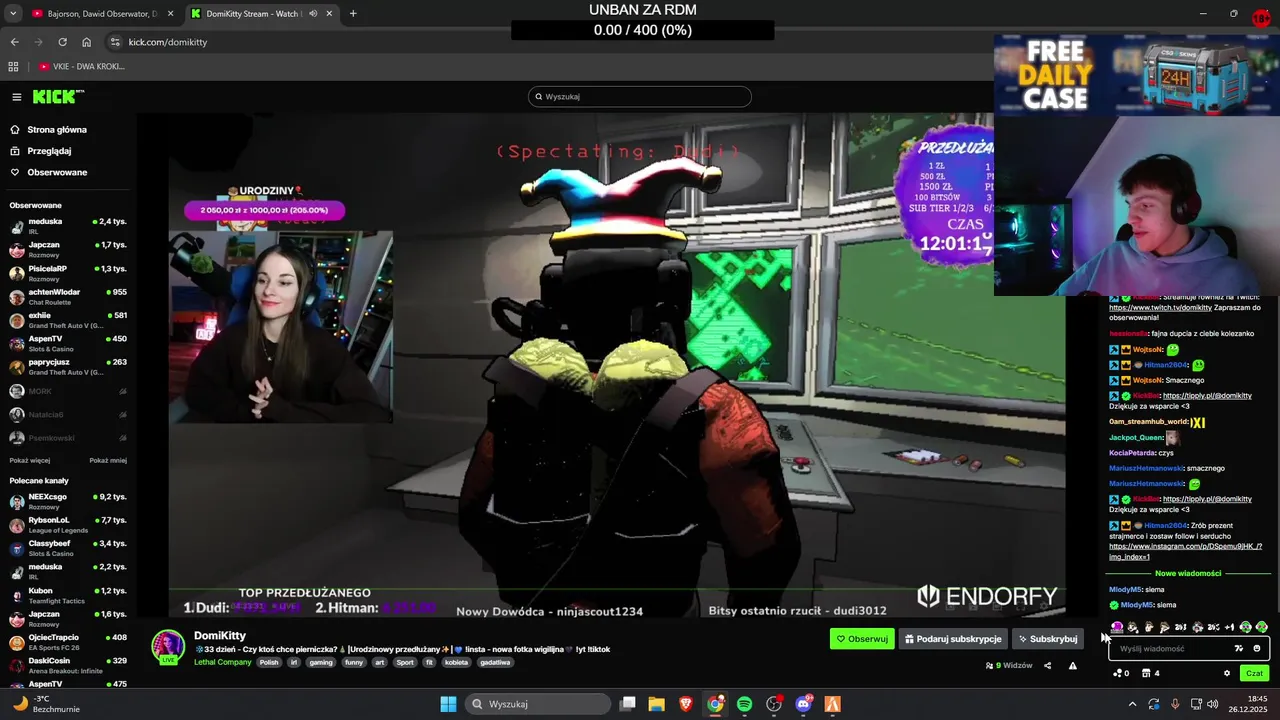This screenshot has height=720, width=1280.
Task: Open exhiie channel in sidebar
Action: pyautogui.click(x=68, y=320)
